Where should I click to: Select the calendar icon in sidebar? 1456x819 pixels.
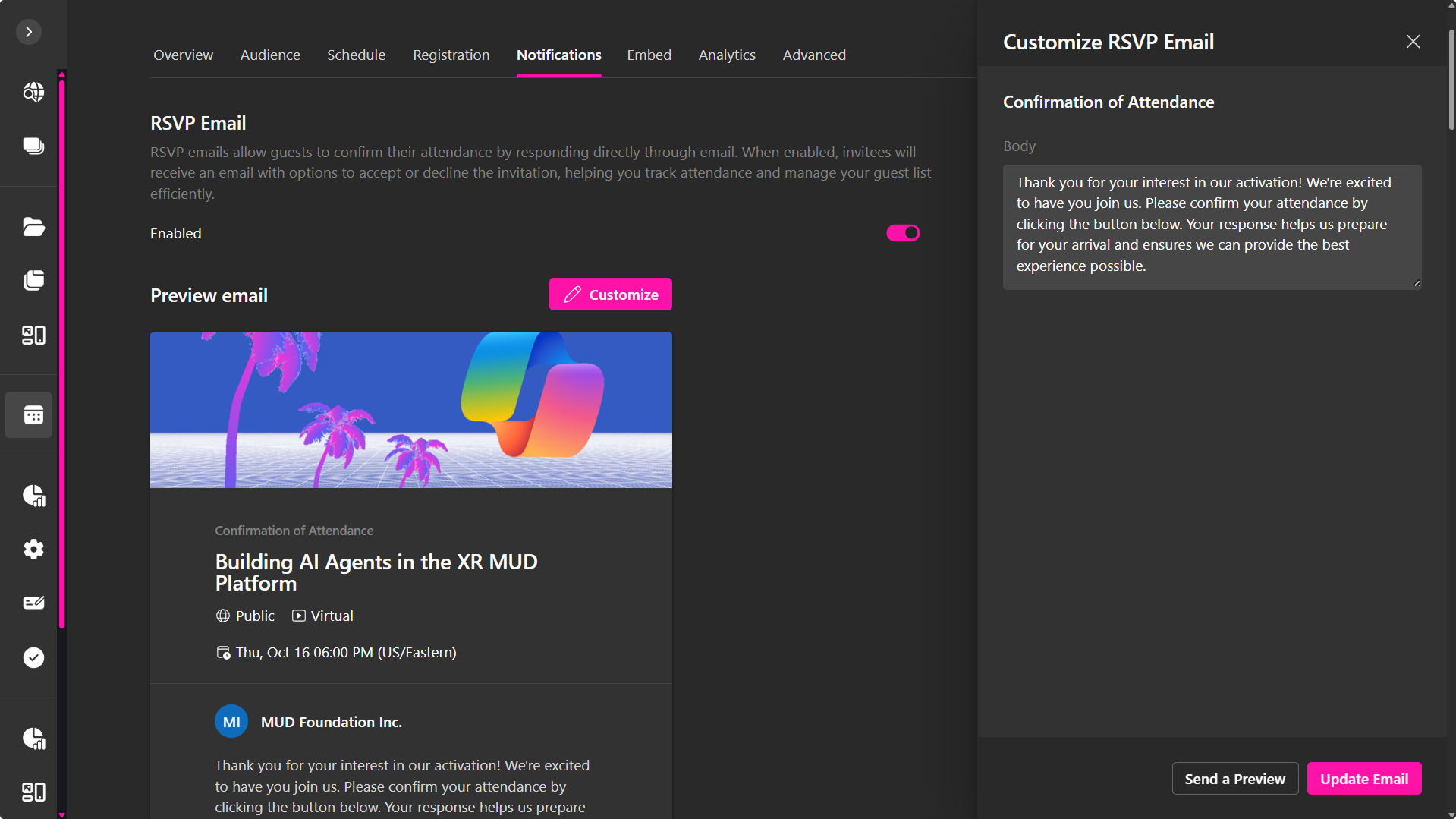pos(33,415)
